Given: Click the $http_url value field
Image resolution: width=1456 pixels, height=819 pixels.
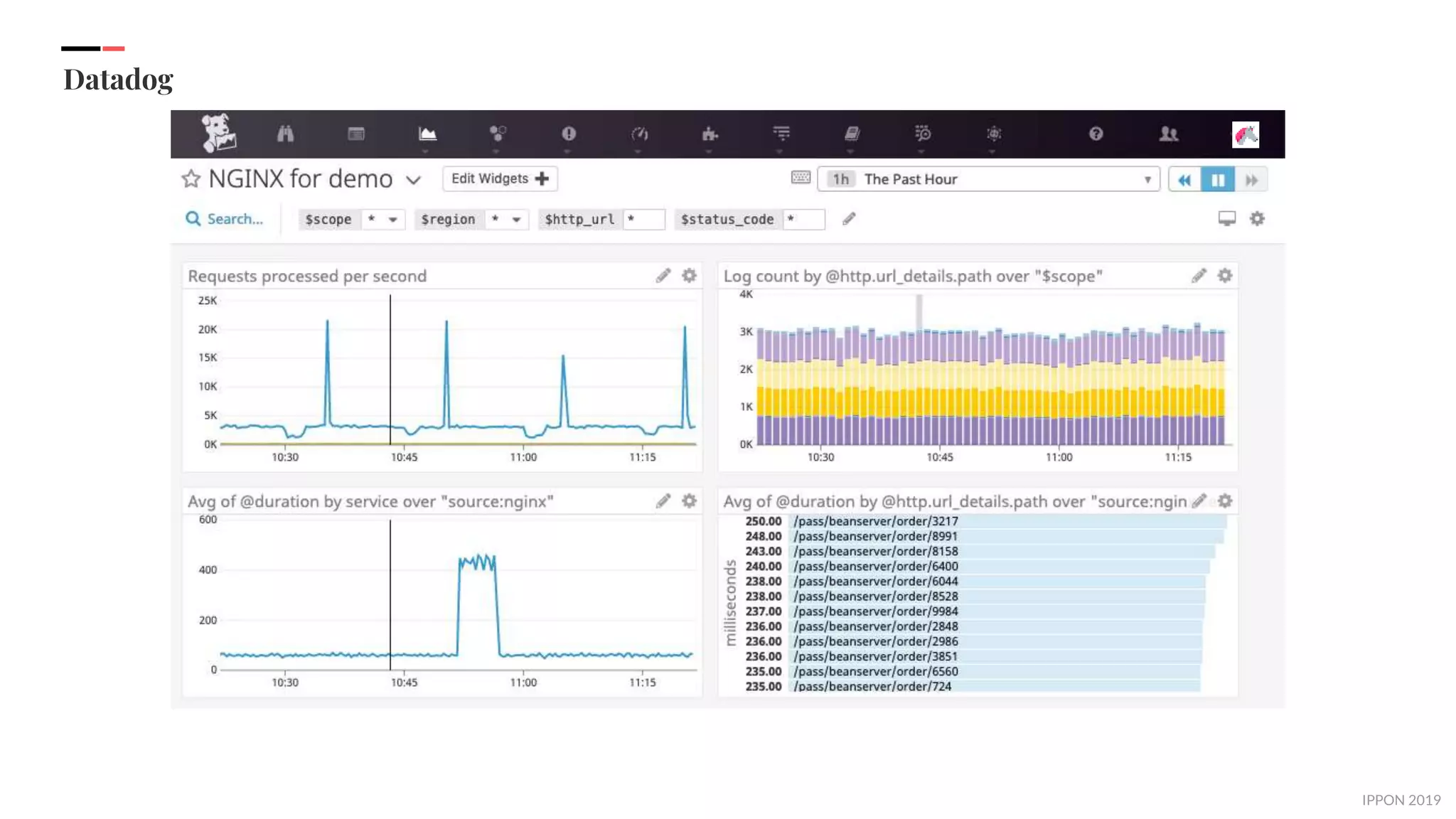Looking at the screenshot, I should (643, 219).
